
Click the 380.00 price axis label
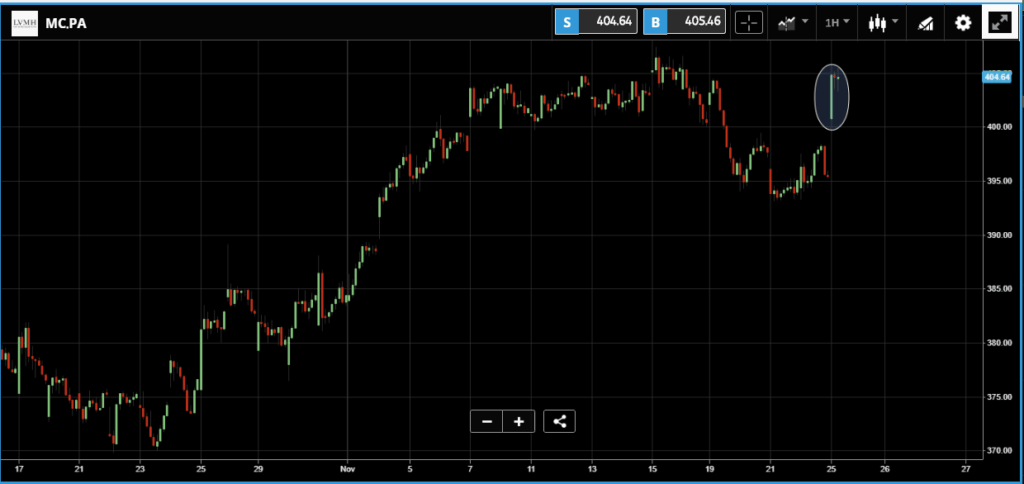click(998, 343)
